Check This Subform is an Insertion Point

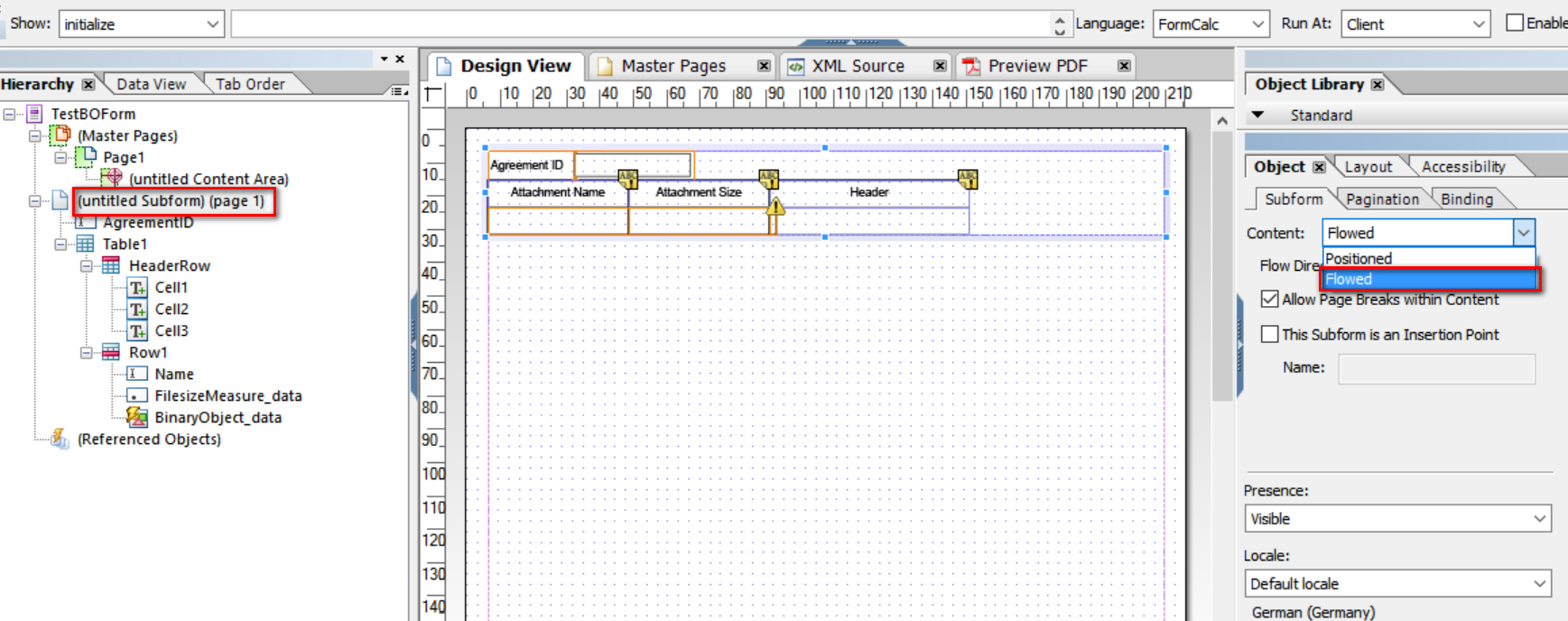point(1269,334)
